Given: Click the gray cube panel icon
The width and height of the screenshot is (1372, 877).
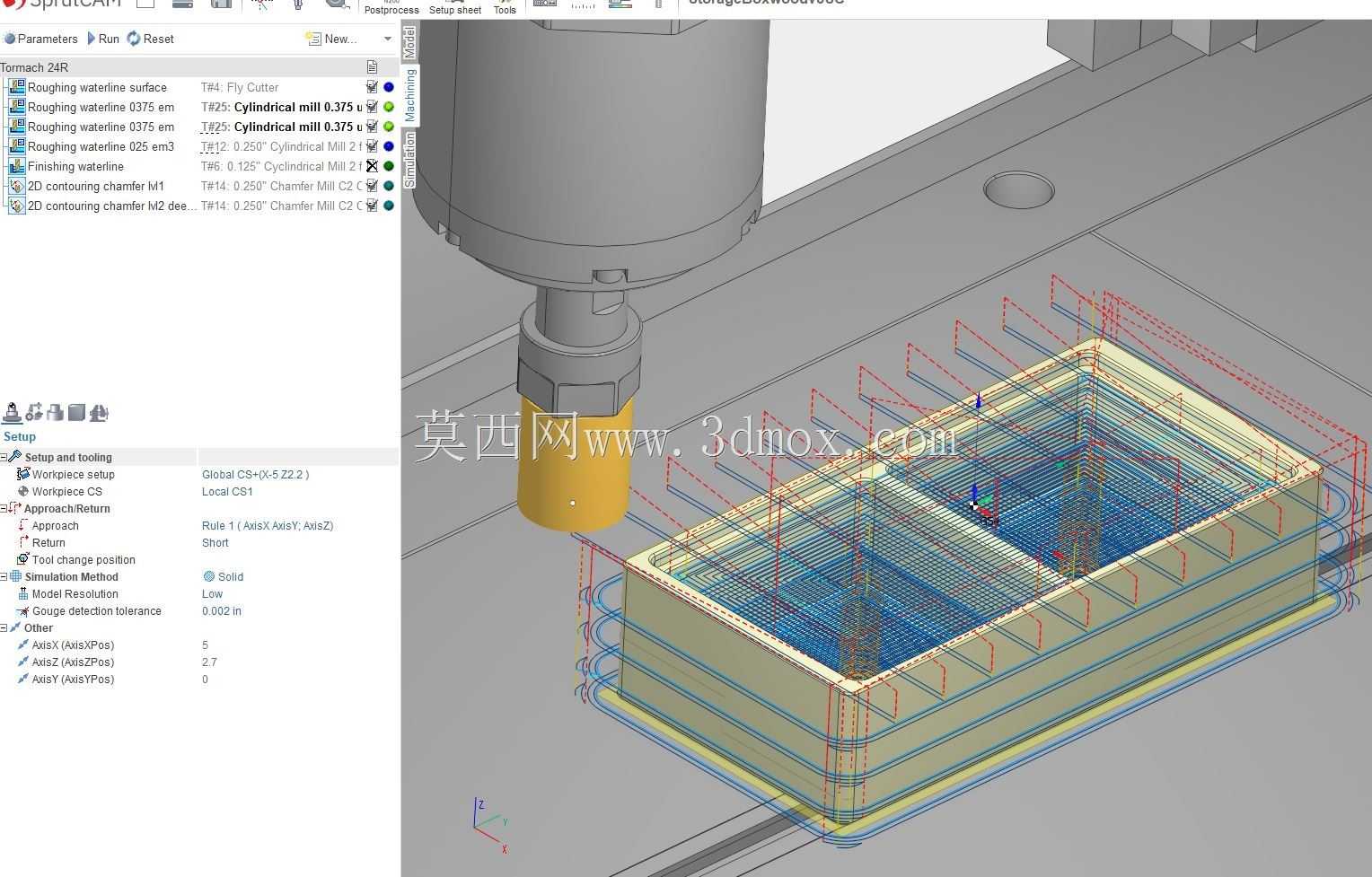Looking at the screenshot, I should click(76, 412).
